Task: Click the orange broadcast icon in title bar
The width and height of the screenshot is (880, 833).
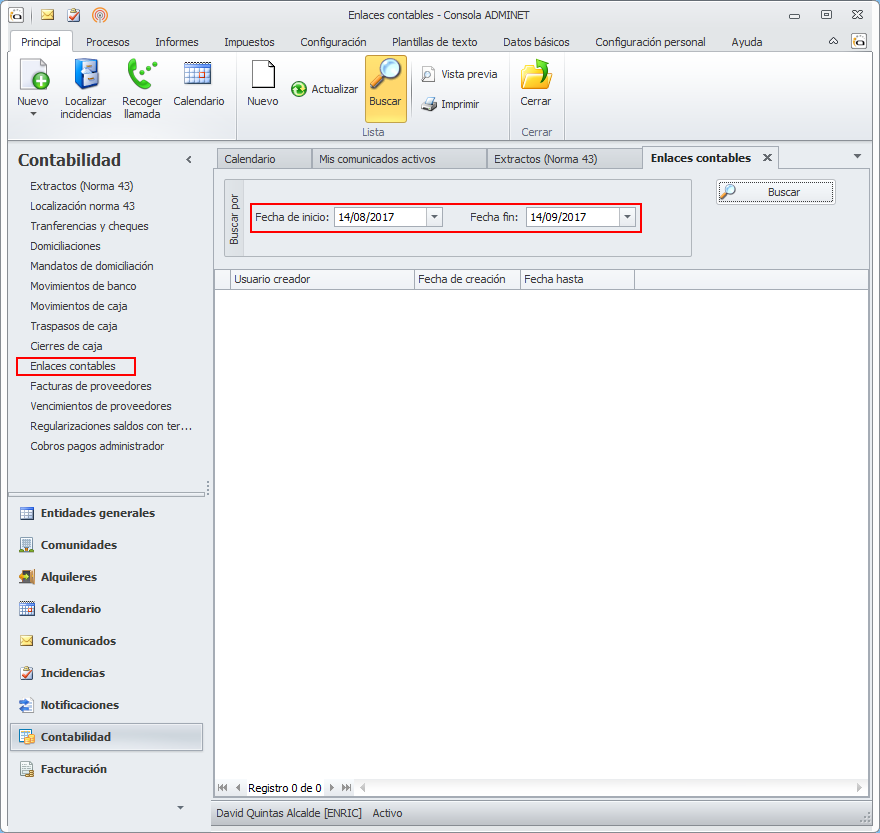Action: coord(100,15)
